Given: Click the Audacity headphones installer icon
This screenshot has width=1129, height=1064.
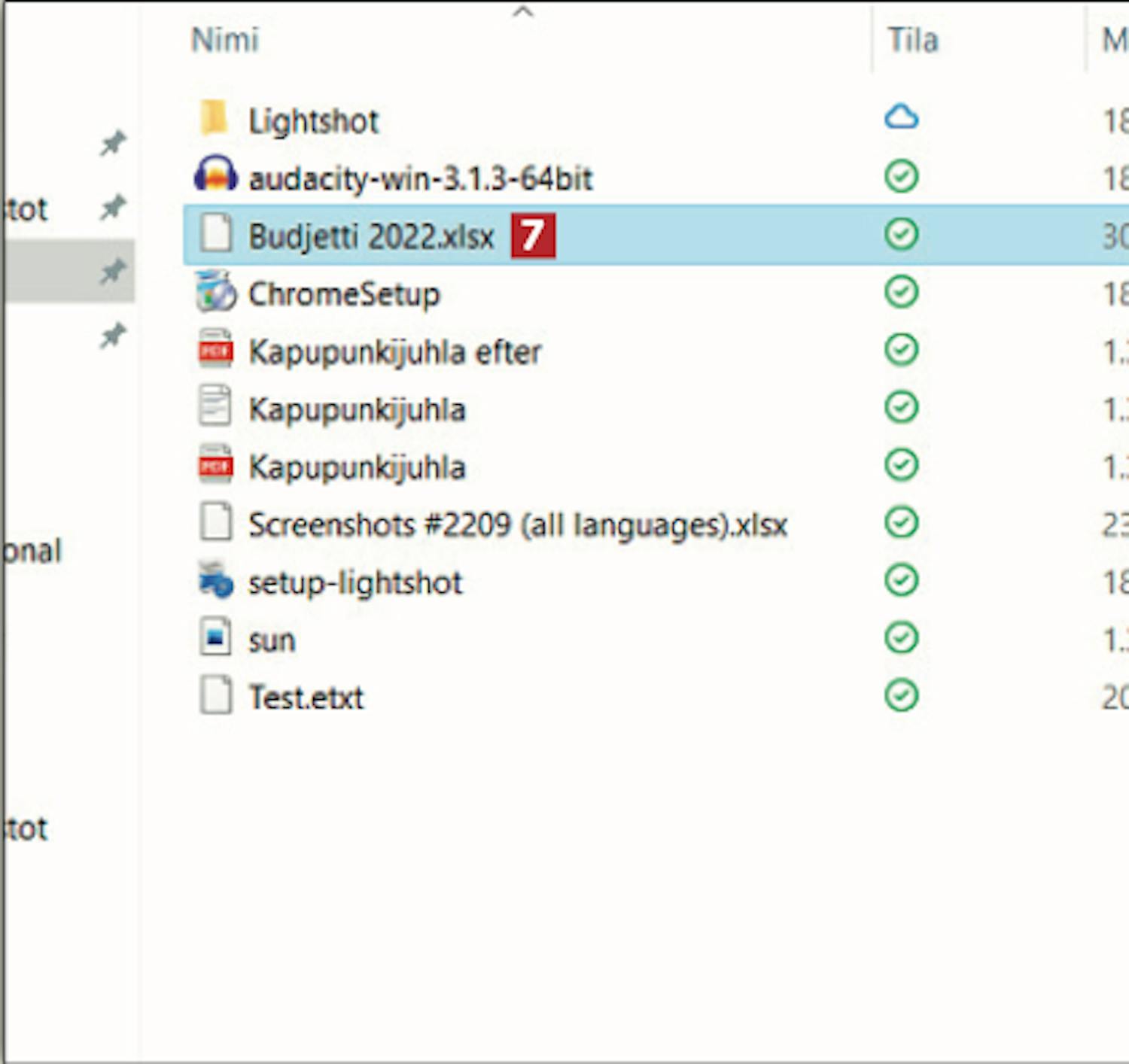Looking at the screenshot, I should (215, 176).
